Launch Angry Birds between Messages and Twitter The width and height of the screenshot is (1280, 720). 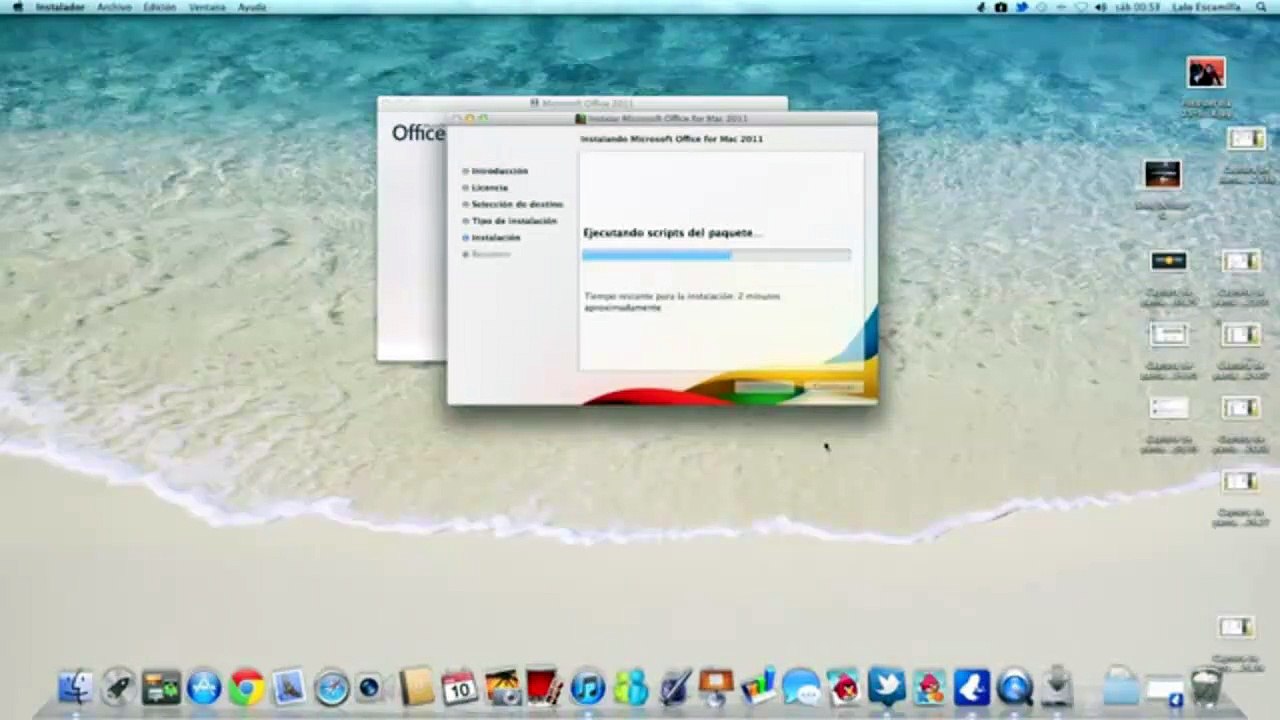point(844,687)
